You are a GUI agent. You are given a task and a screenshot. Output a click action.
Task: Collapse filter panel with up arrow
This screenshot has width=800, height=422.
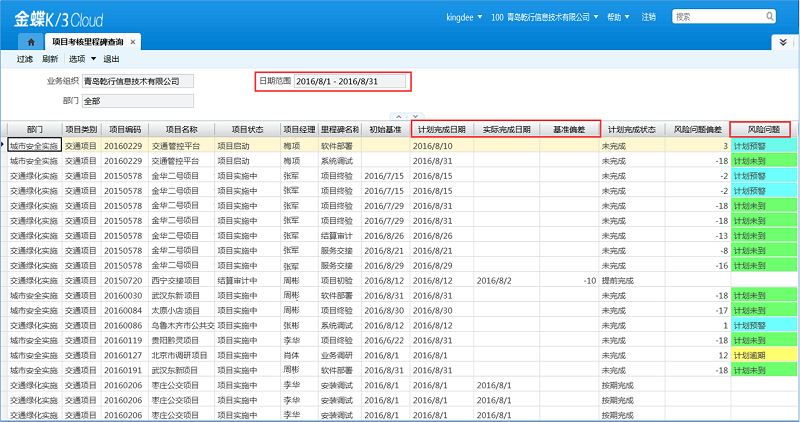tap(399, 117)
